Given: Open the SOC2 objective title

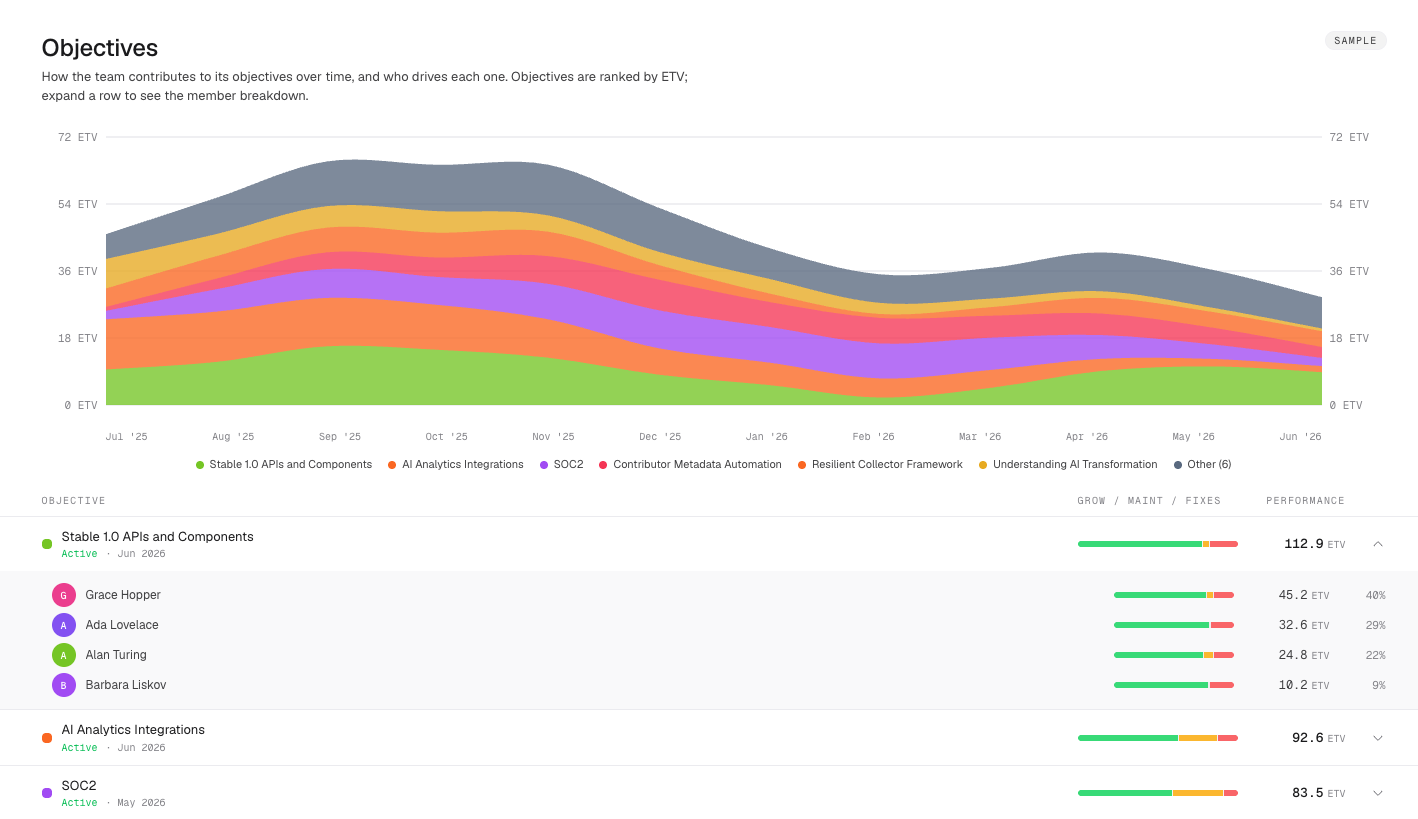Looking at the screenshot, I should [x=79, y=786].
